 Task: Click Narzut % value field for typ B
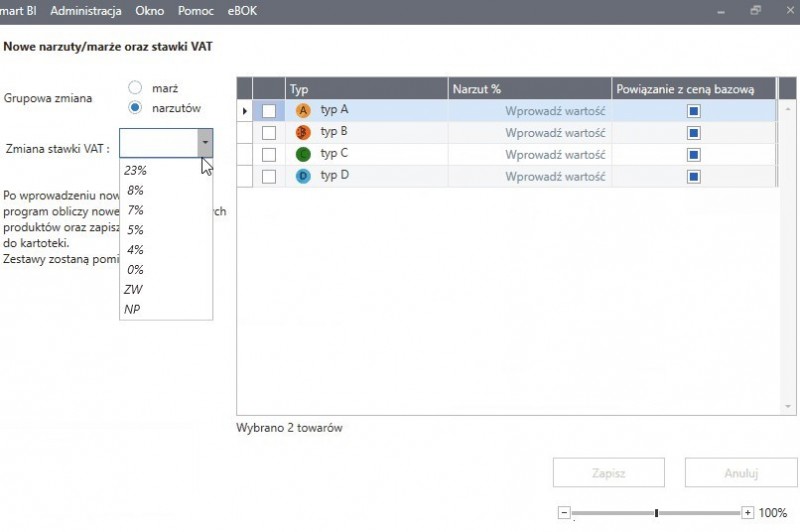[530, 133]
